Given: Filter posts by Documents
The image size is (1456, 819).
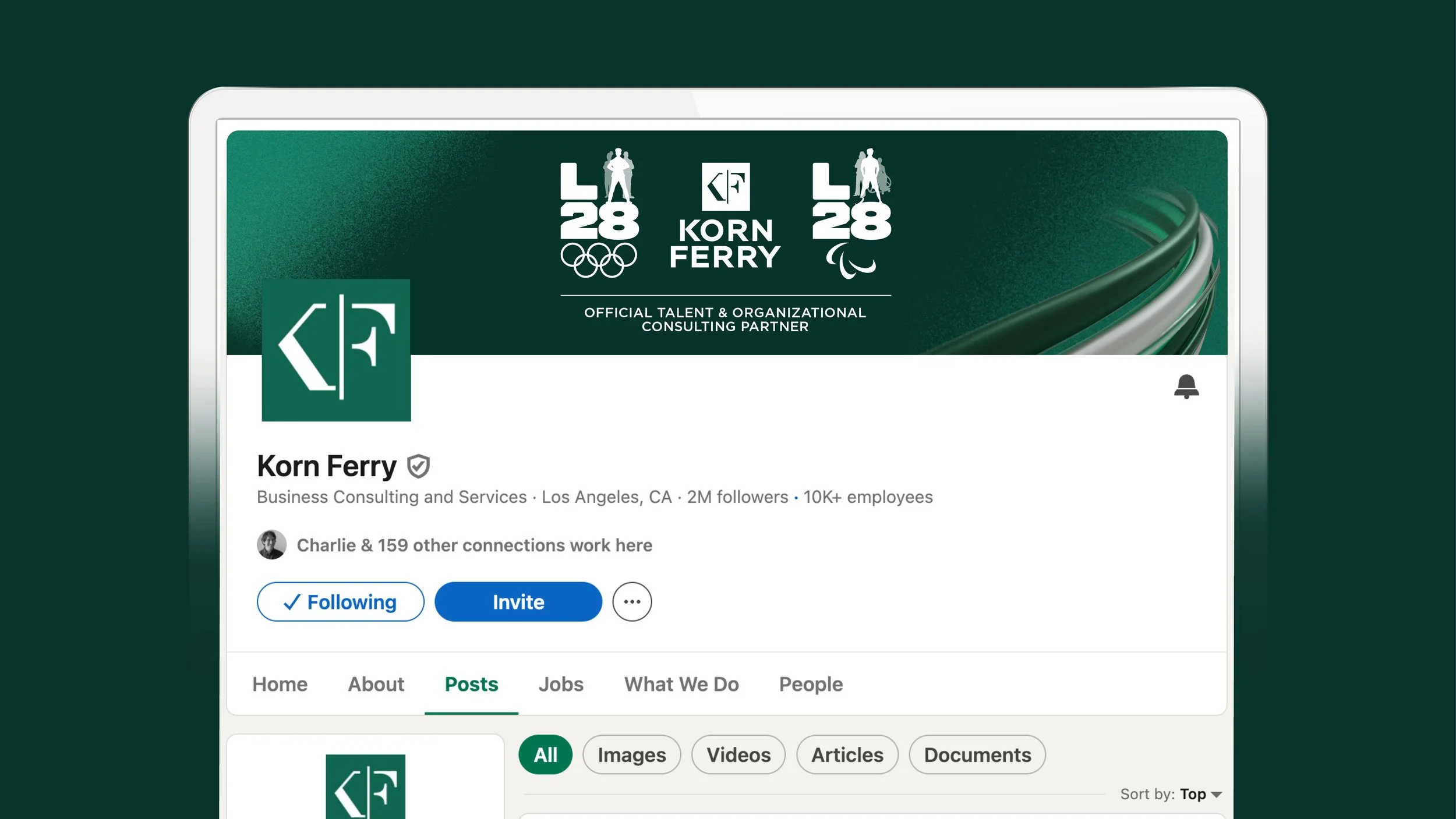Looking at the screenshot, I should 977,755.
